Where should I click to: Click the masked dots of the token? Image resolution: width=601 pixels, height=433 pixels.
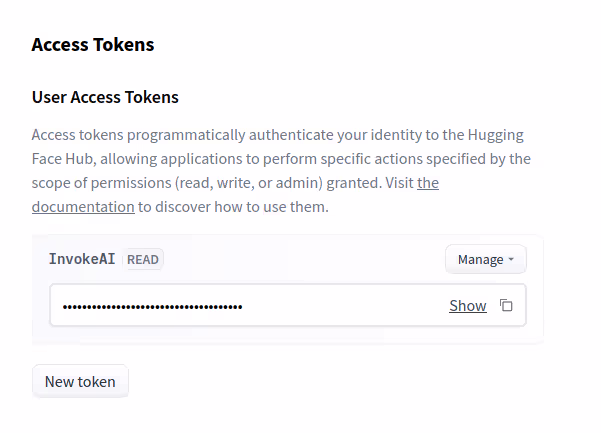point(152,306)
